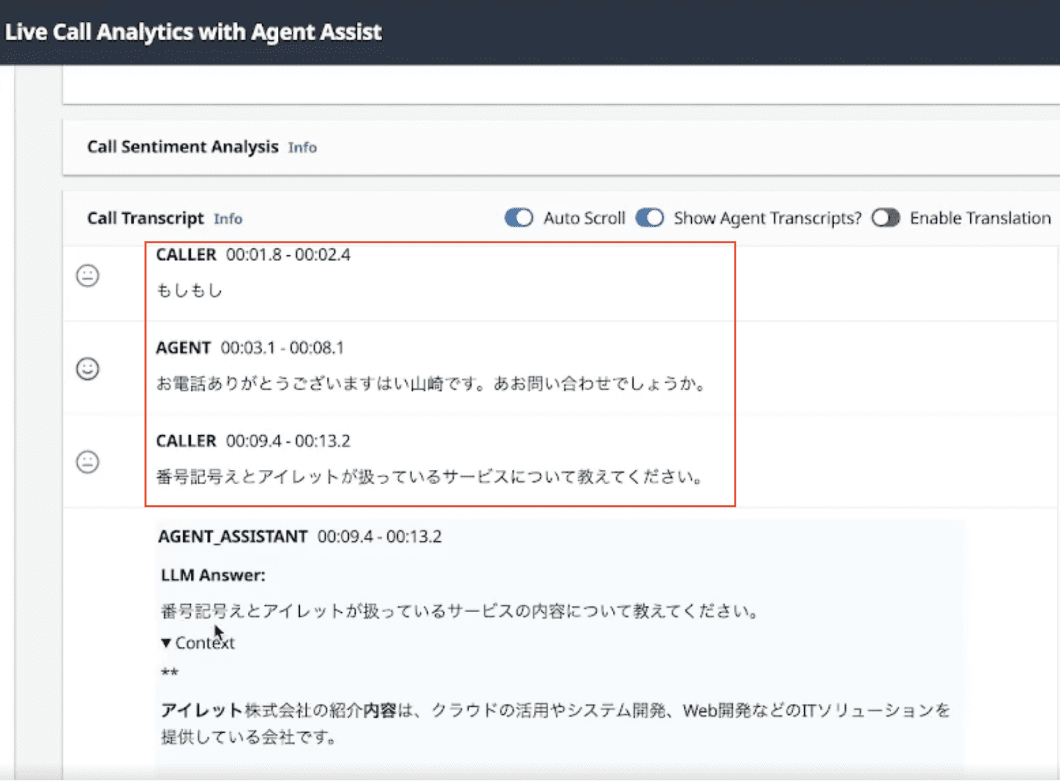This screenshot has width=1060, height=781.
Task: Select the Call Sentiment Analysis panel header
Action: click(x=181, y=146)
